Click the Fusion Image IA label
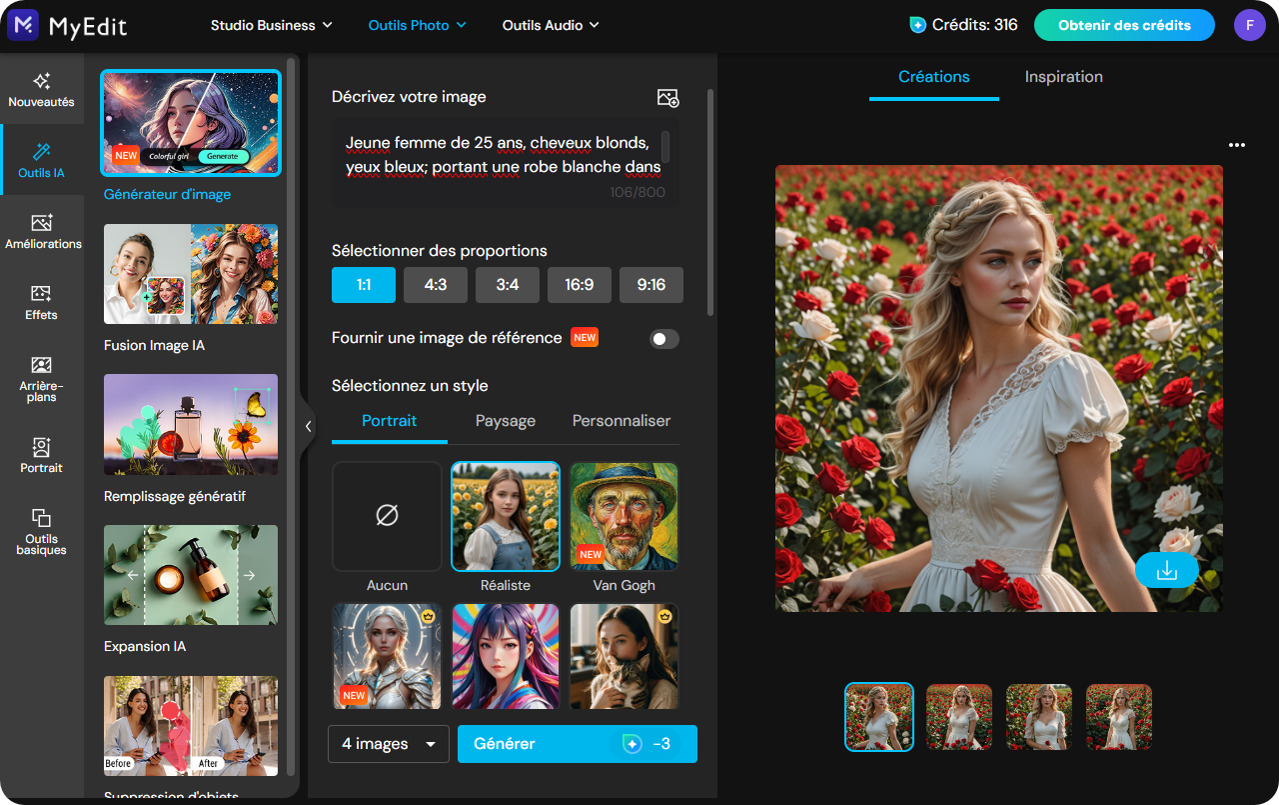 point(154,346)
